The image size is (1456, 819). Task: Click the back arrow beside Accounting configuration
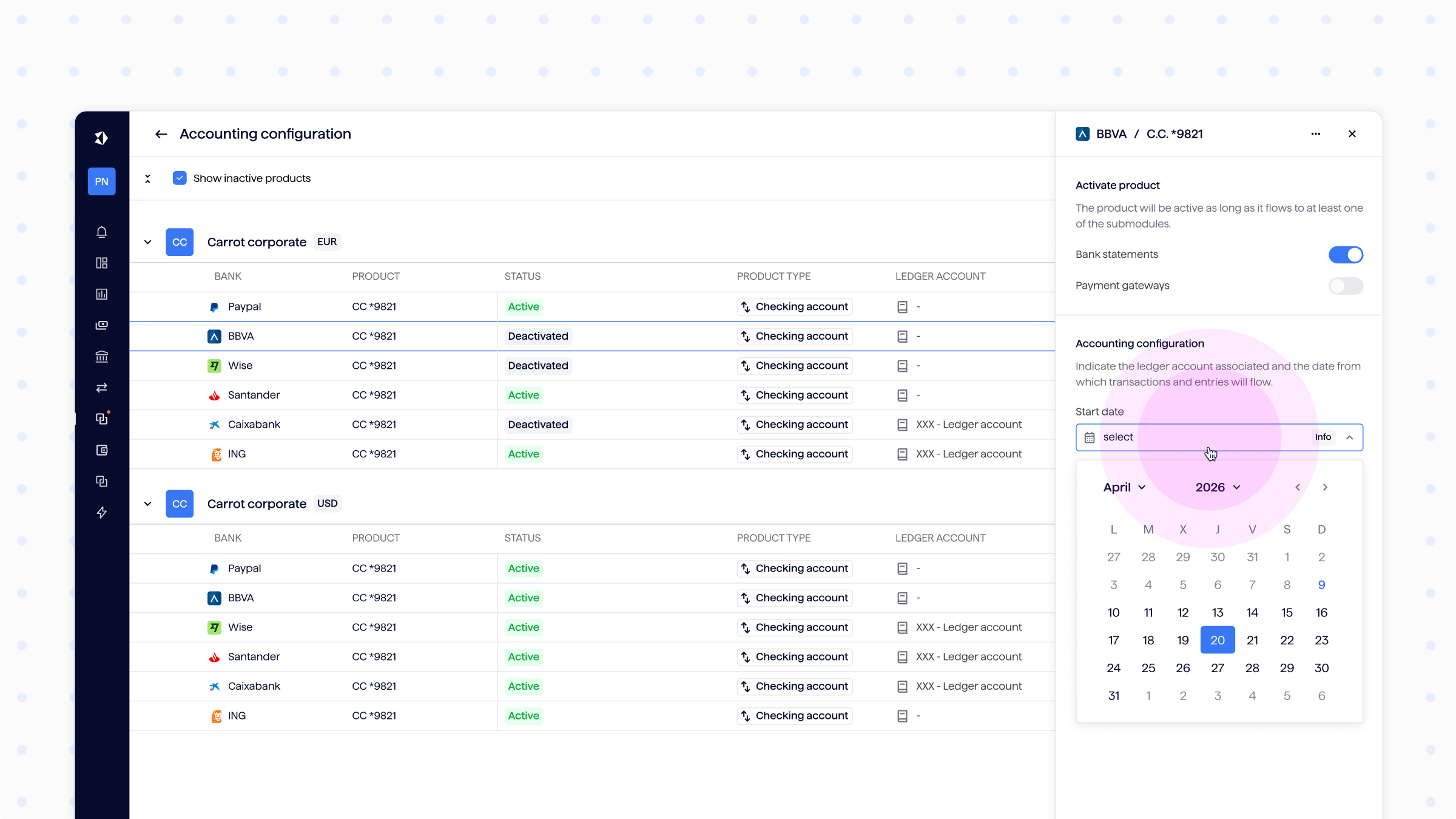tap(161, 134)
